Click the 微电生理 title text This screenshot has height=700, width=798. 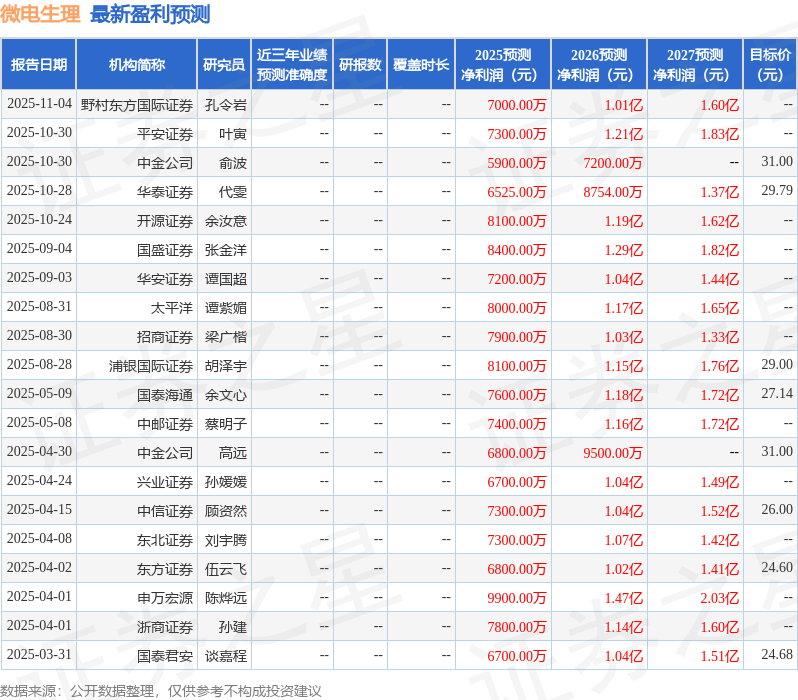click(x=40, y=14)
